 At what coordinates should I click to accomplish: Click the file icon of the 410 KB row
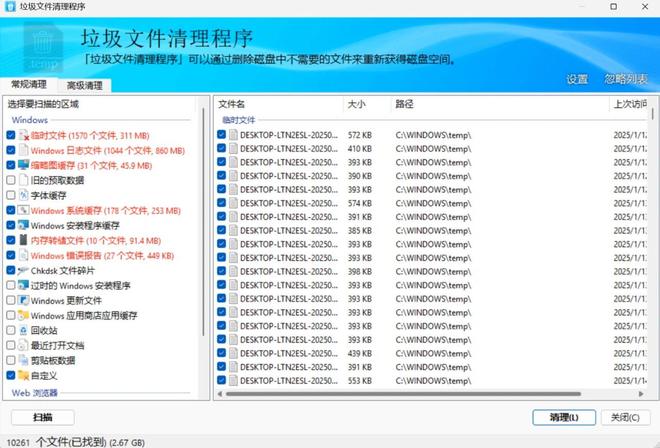point(233,149)
